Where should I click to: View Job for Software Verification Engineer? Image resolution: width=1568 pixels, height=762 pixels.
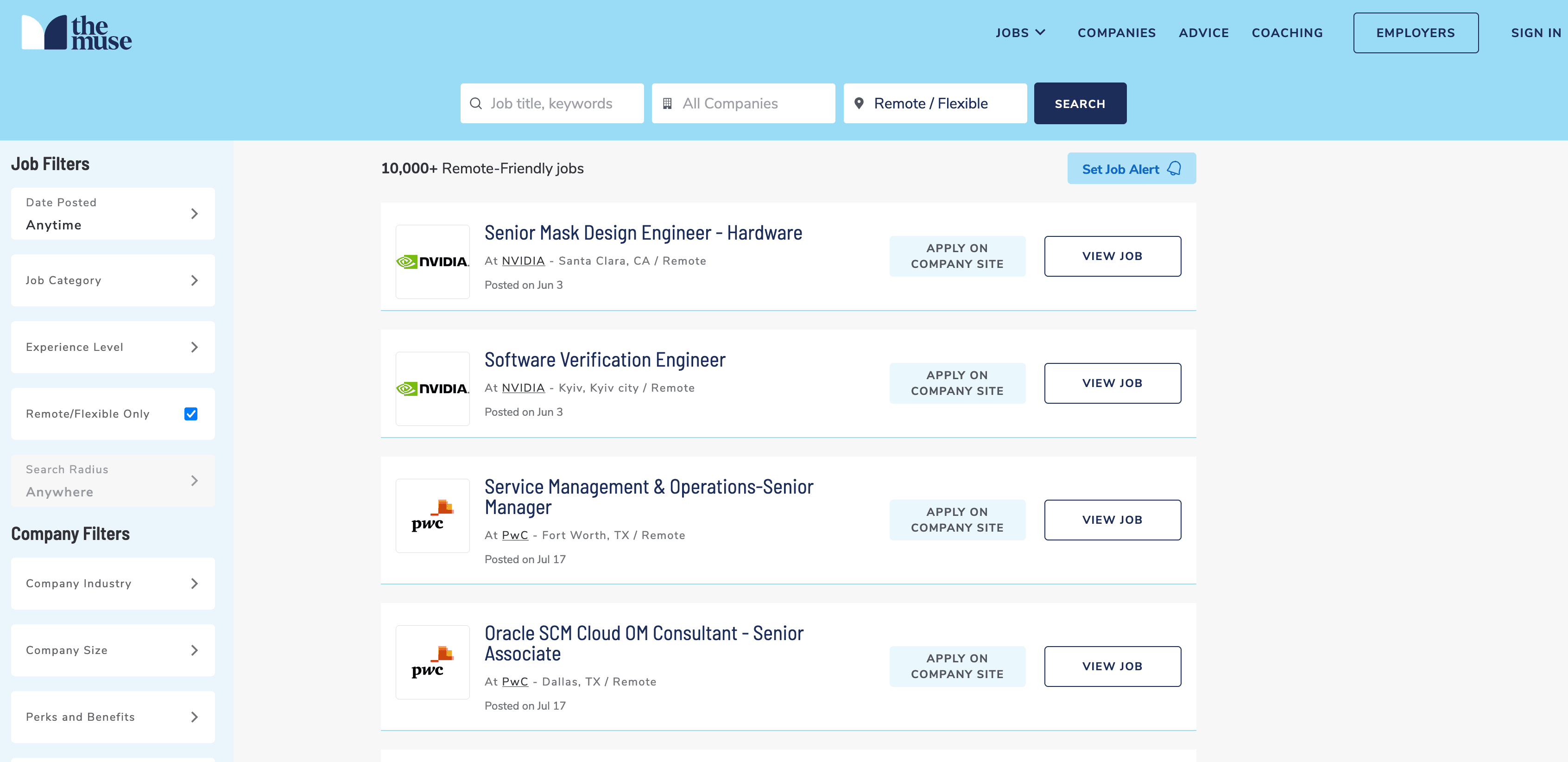coord(1113,383)
